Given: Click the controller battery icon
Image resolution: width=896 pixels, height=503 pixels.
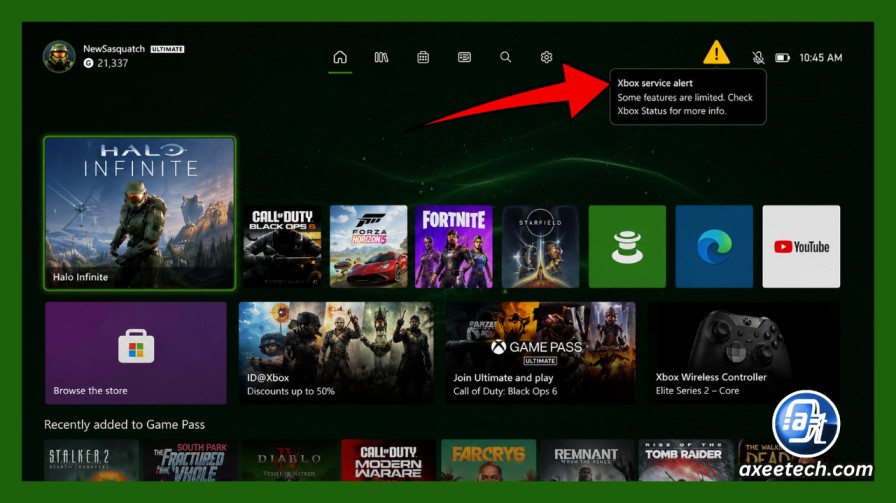Looking at the screenshot, I should tap(782, 58).
